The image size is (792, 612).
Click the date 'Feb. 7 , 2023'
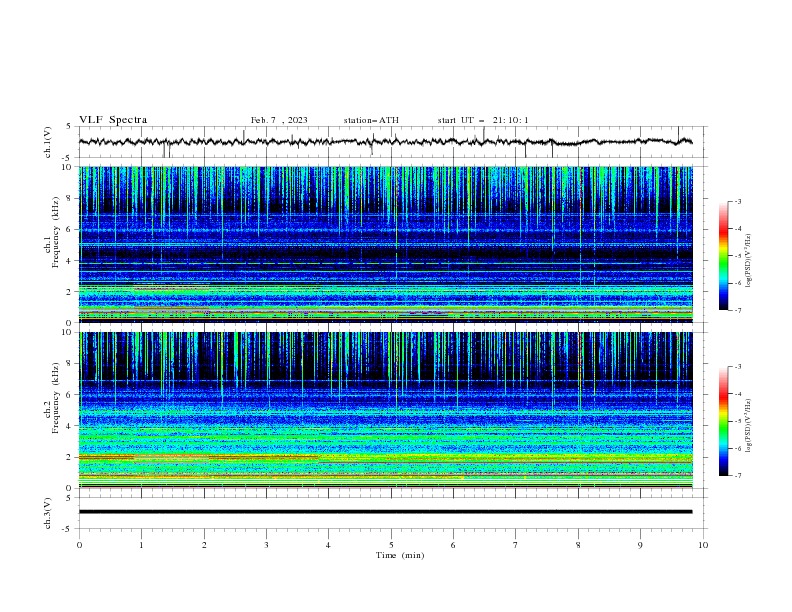pos(279,120)
